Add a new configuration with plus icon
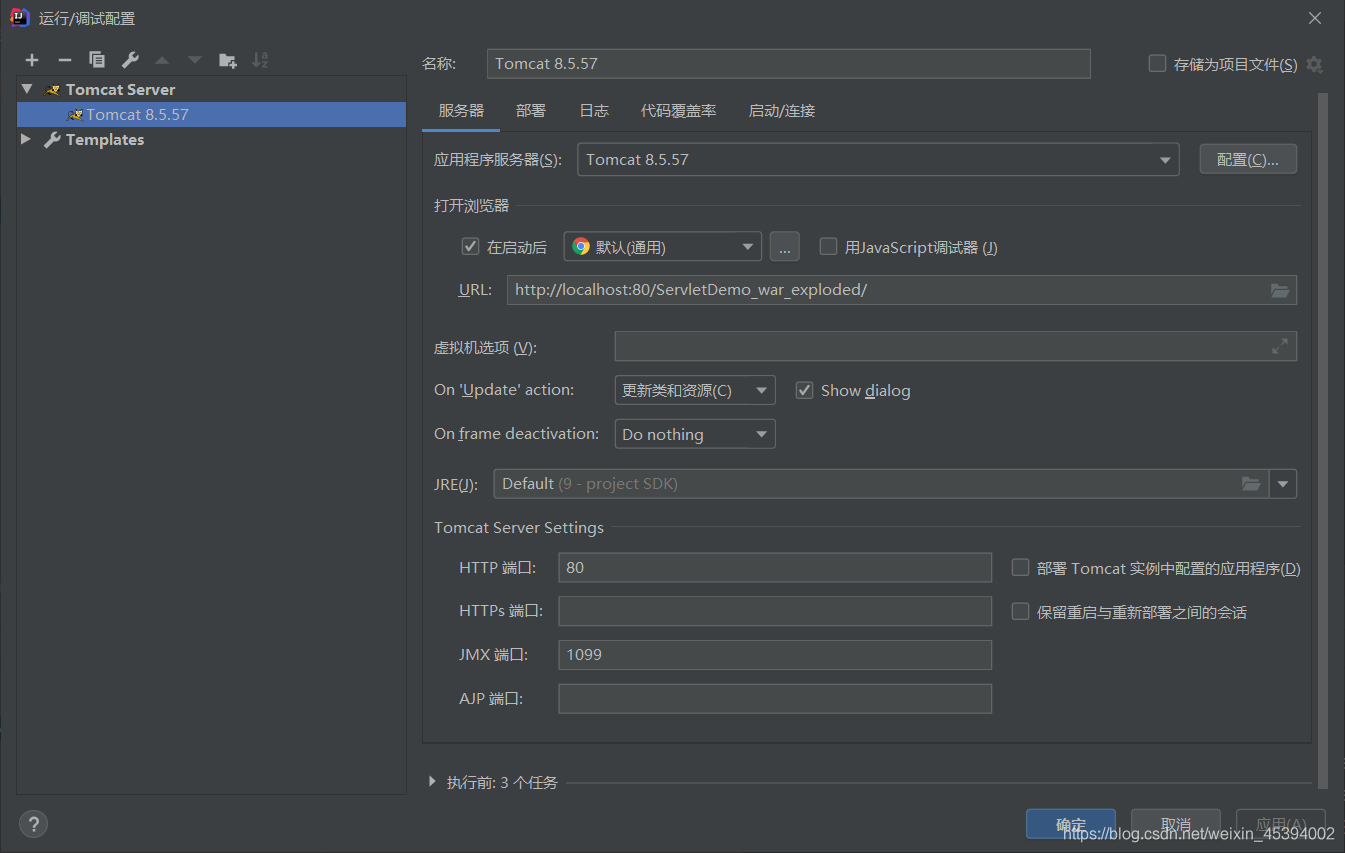Screen dimensions: 1345x853 pos(32,60)
